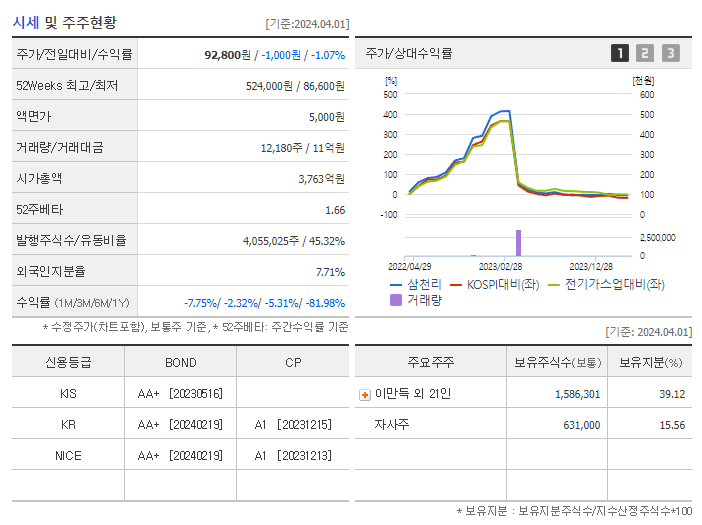Click the 시가총액 label
The image size is (702, 525).
(x=39, y=178)
